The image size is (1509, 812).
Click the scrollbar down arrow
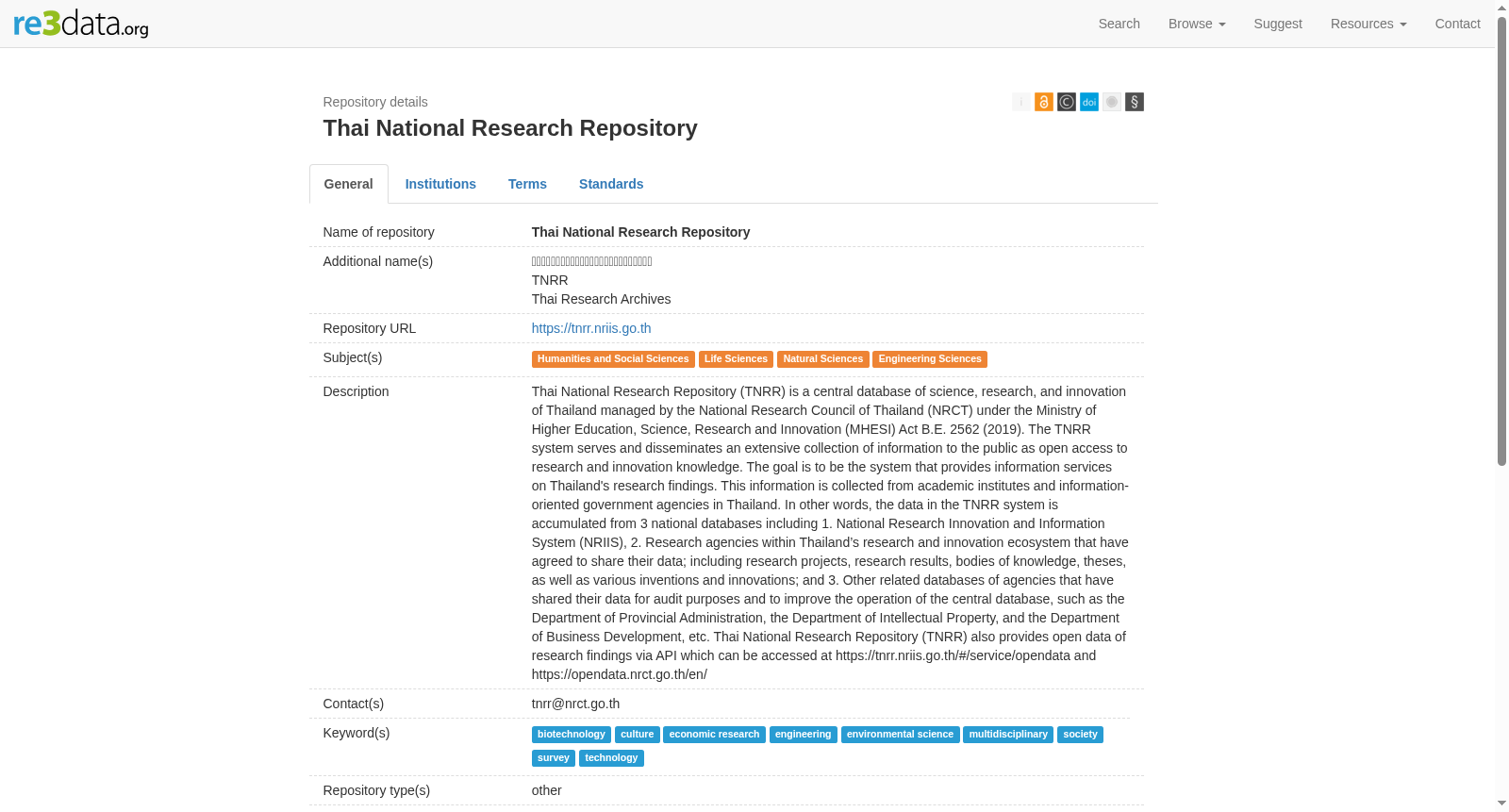(1501, 804)
